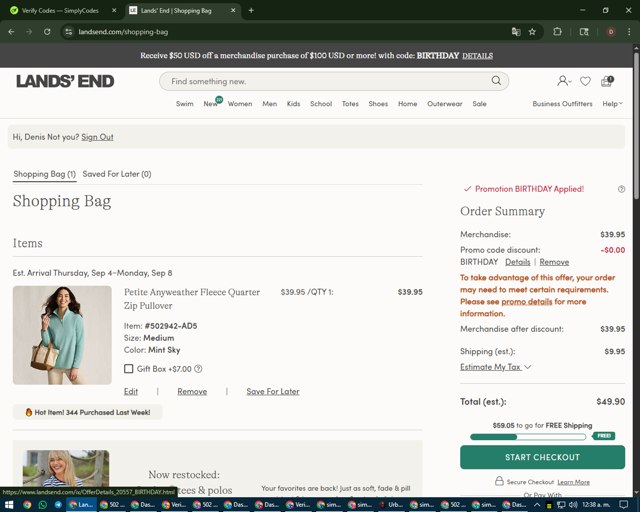Show hidden system tray icons

537,505
